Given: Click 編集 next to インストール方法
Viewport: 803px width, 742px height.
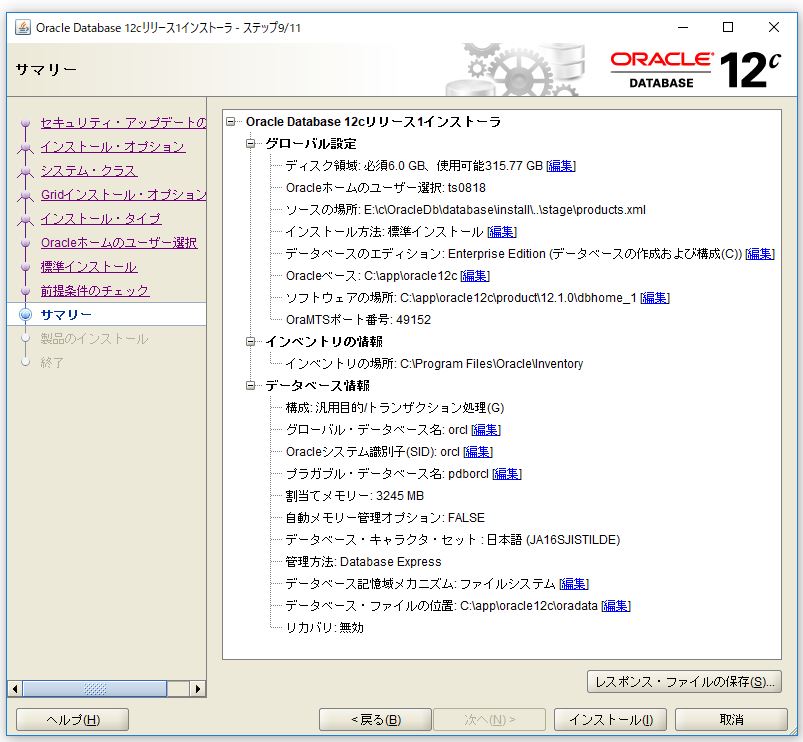Looking at the screenshot, I should [x=502, y=232].
